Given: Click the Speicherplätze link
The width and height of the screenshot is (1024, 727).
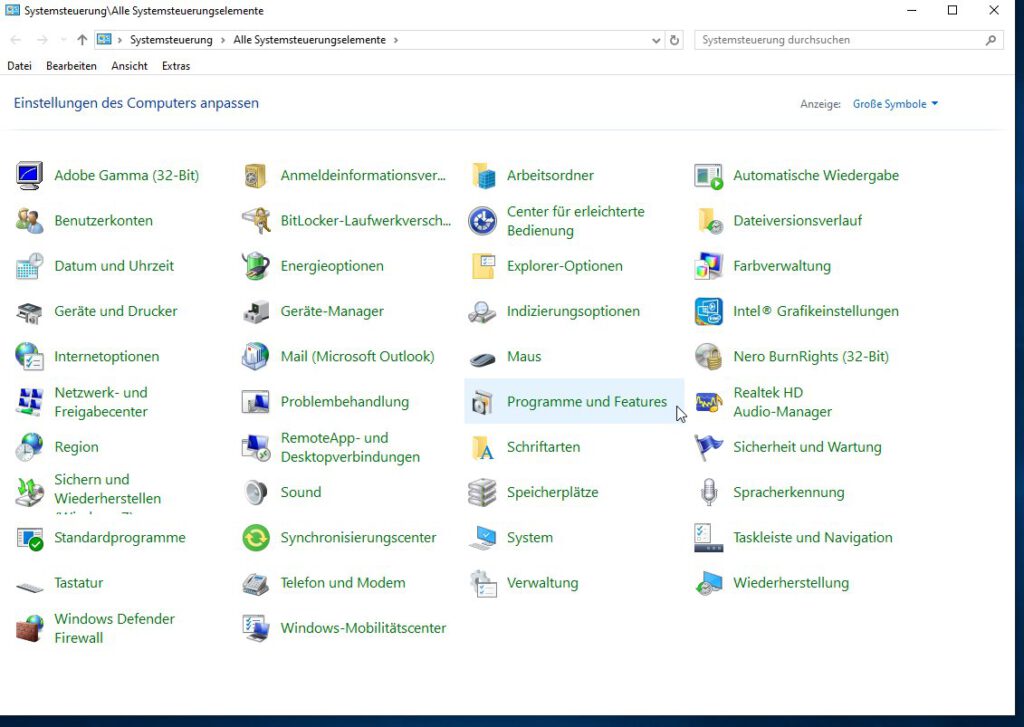Looking at the screenshot, I should pyautogui.click(x=552, y=493).
